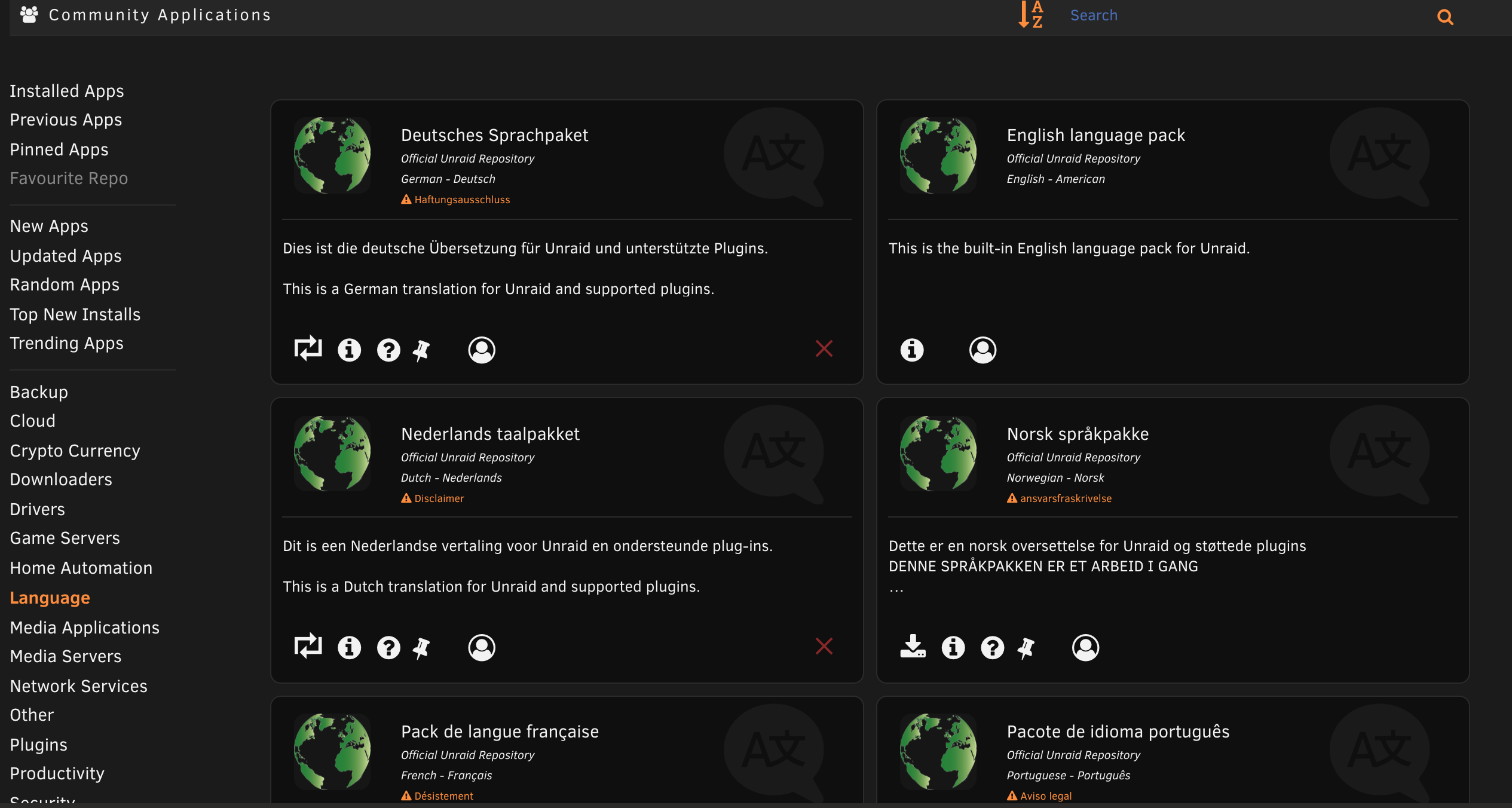
Task: Select the Media Servers category
Action: tap(66, 656)
